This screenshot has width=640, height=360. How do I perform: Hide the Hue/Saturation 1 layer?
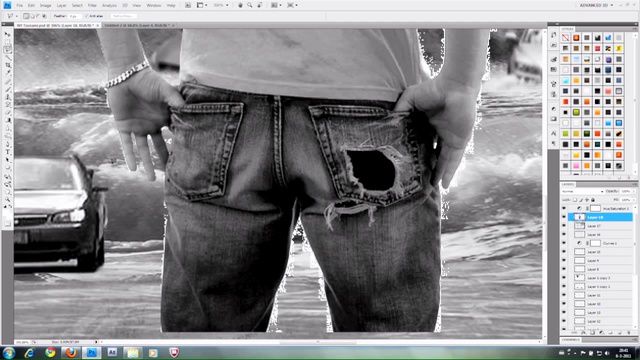pyautogui.click(x=564, y=209)
